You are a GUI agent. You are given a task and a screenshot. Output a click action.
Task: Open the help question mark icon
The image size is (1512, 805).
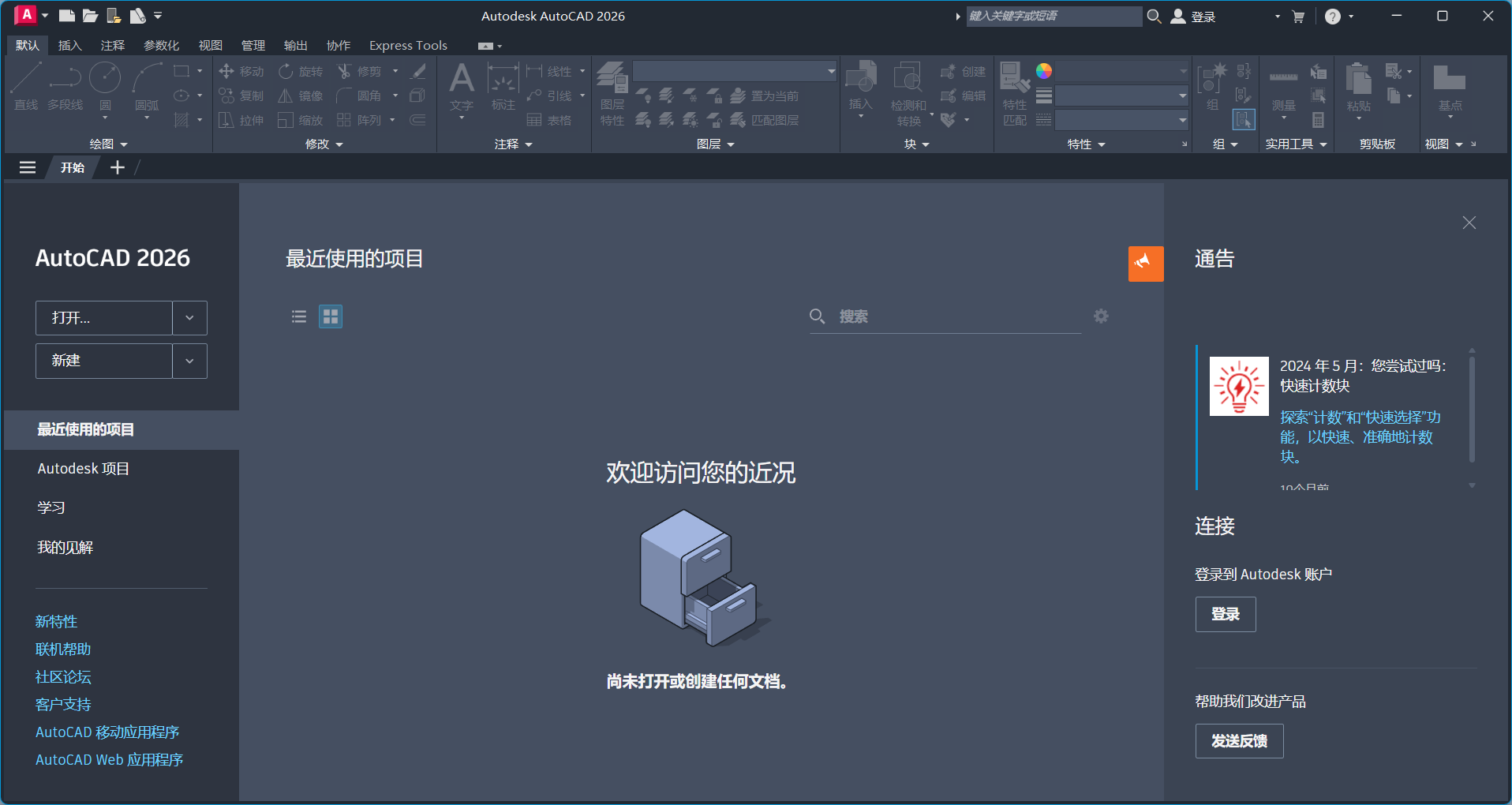(x=1333, y=17)
